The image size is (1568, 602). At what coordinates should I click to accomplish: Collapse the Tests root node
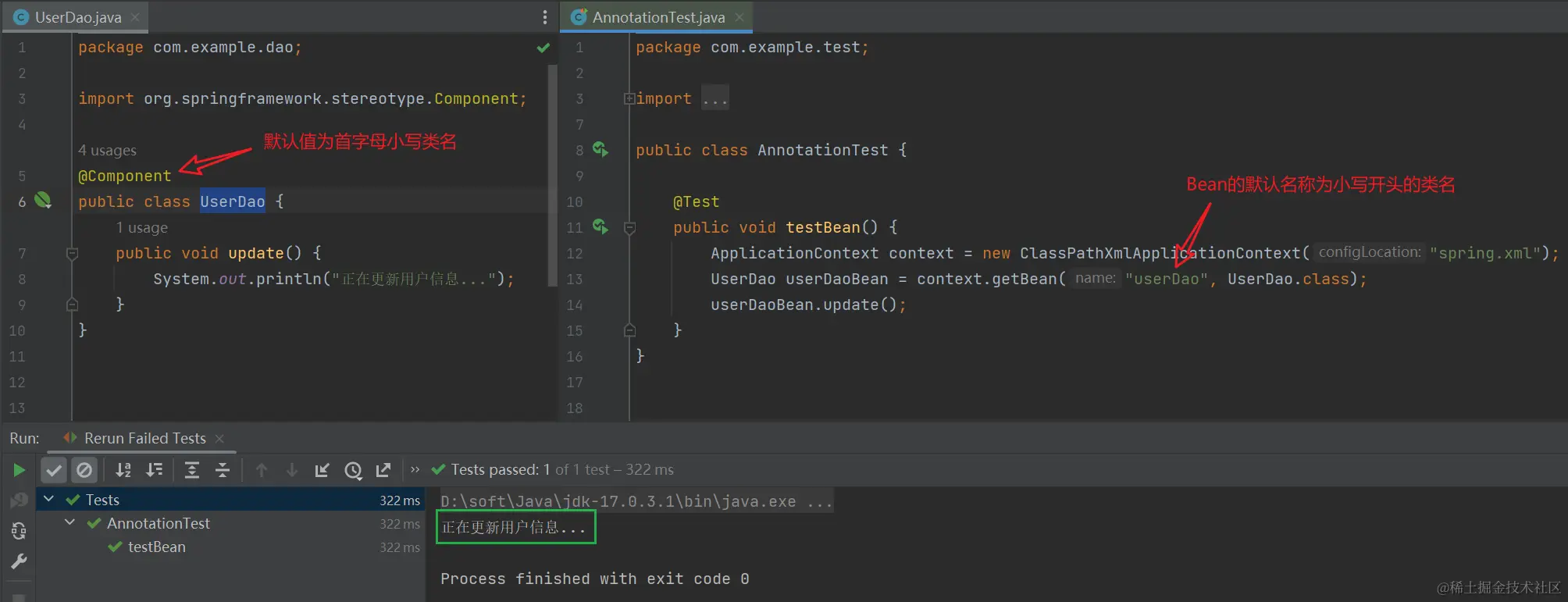[48, 499]
